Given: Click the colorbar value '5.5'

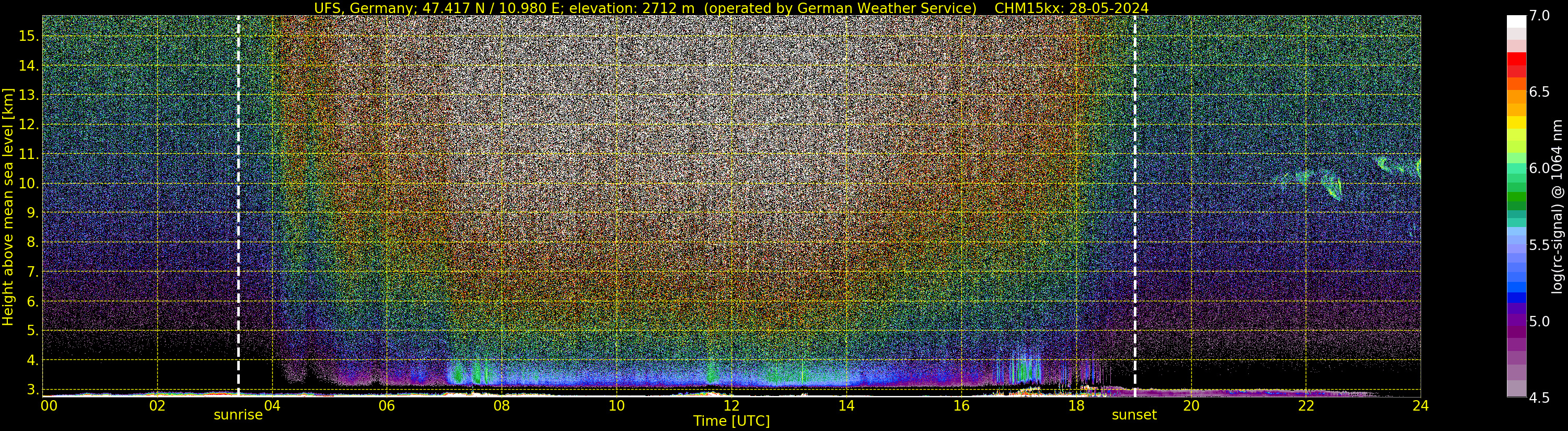Looking at the screenshot, I should coord(1539,245).
